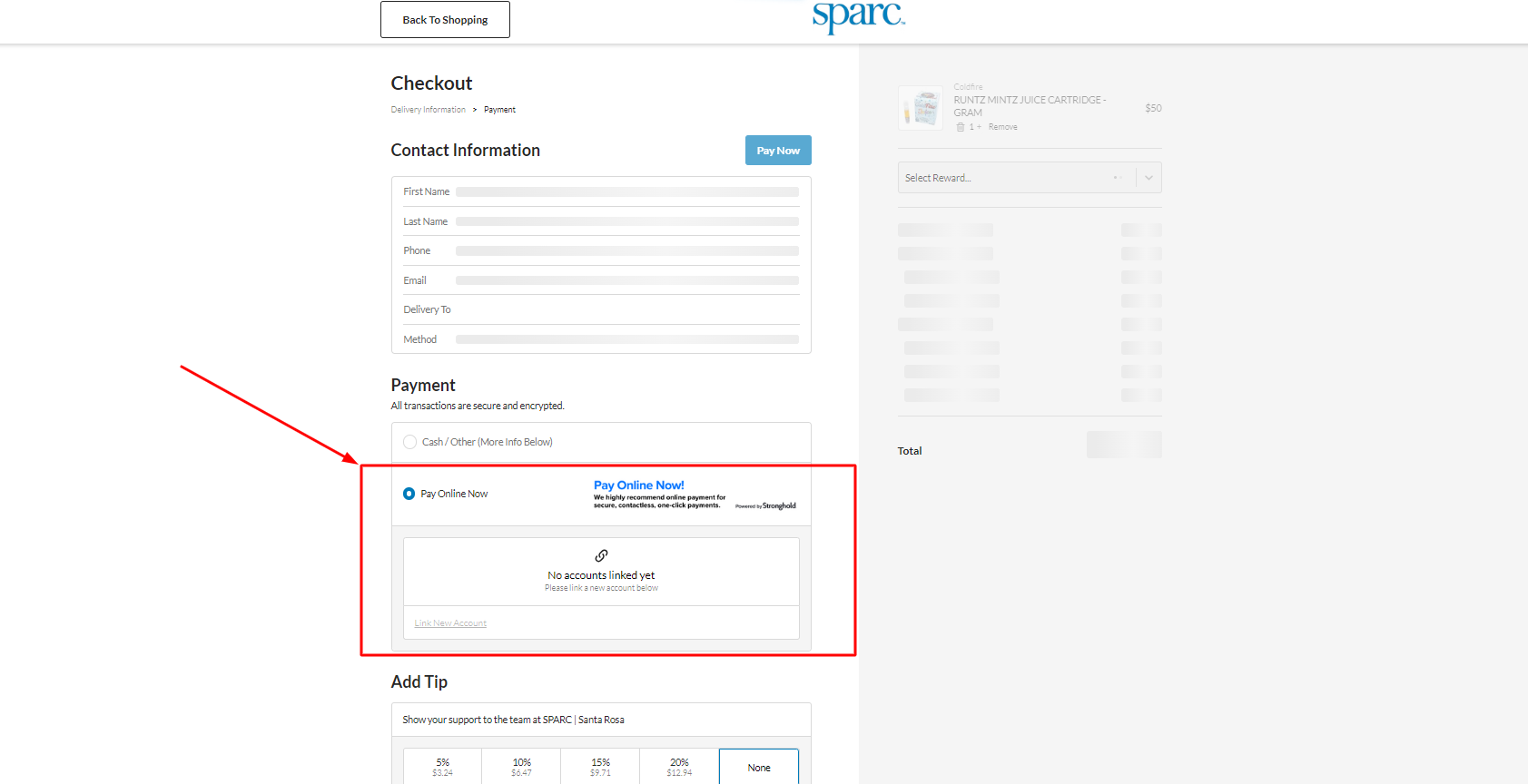Click the Link New Account link
Image resolution: width=1528 pixels, height=784 pixels.
[450, 623]
